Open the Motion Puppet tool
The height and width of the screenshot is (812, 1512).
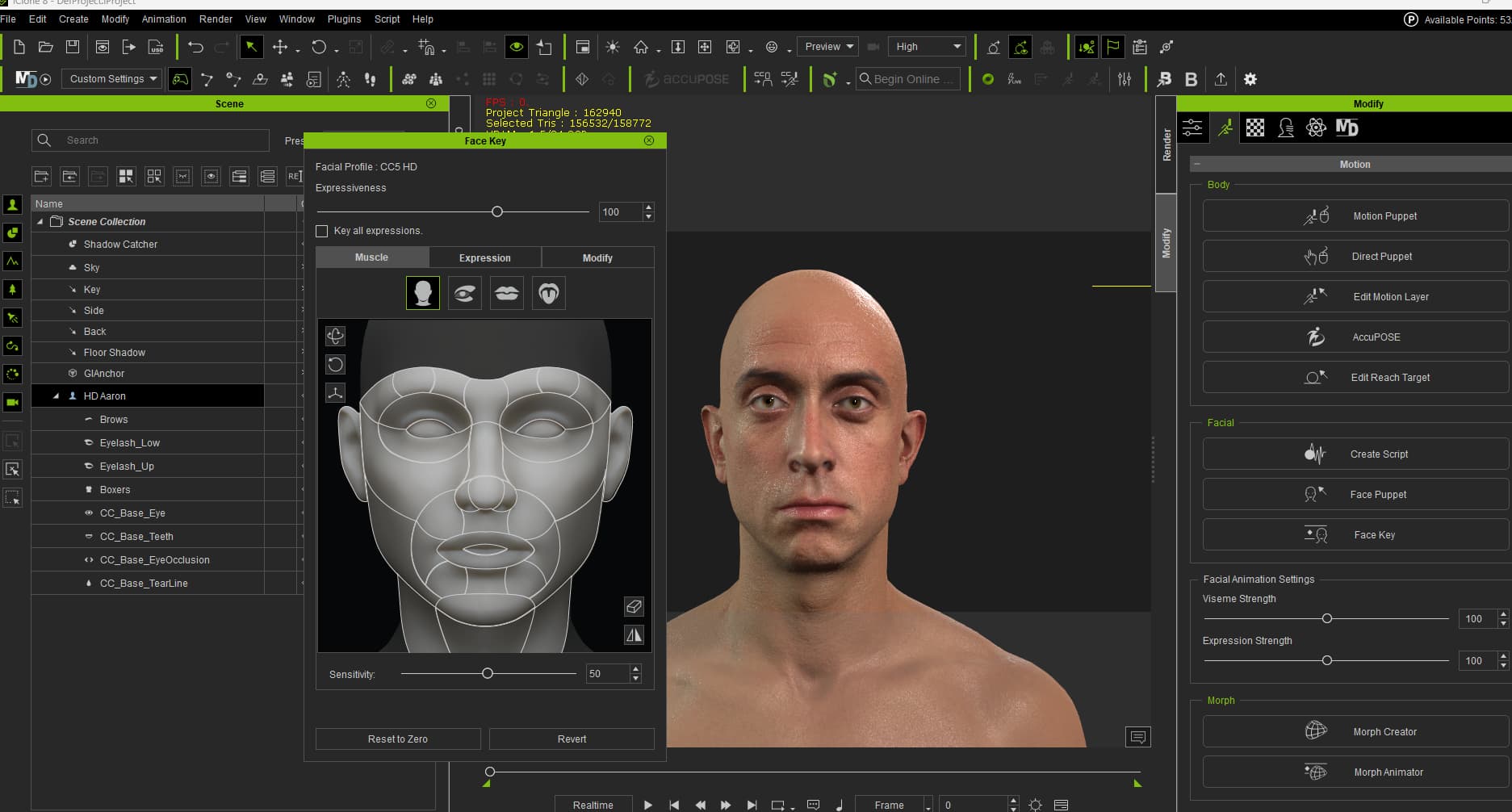pyautogui.click(x=1355, y=216)
